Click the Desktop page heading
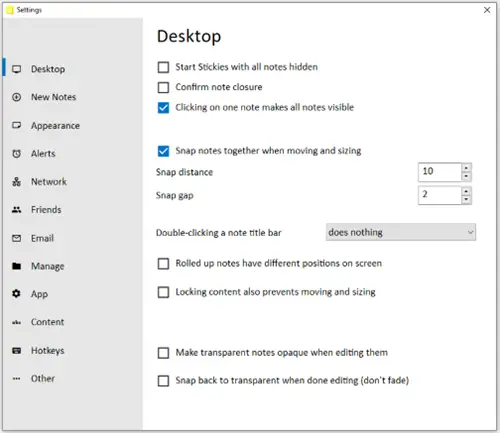 pos(189,36)
